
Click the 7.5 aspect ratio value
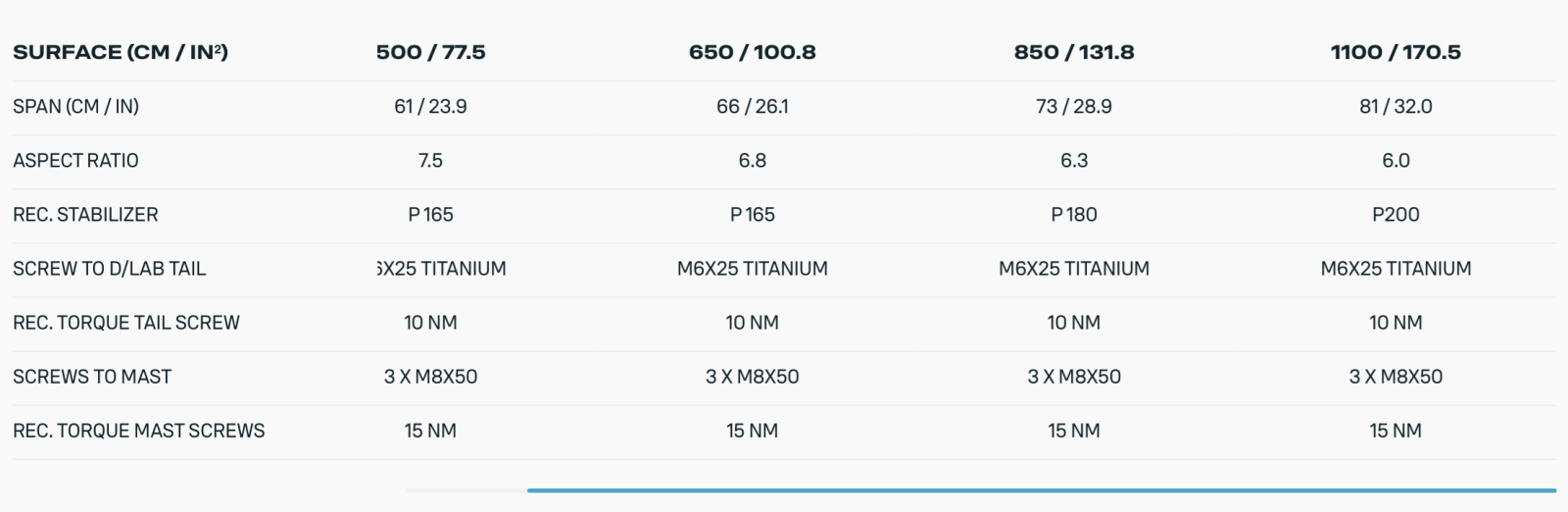pyautogui.click(x=430, y=160)
